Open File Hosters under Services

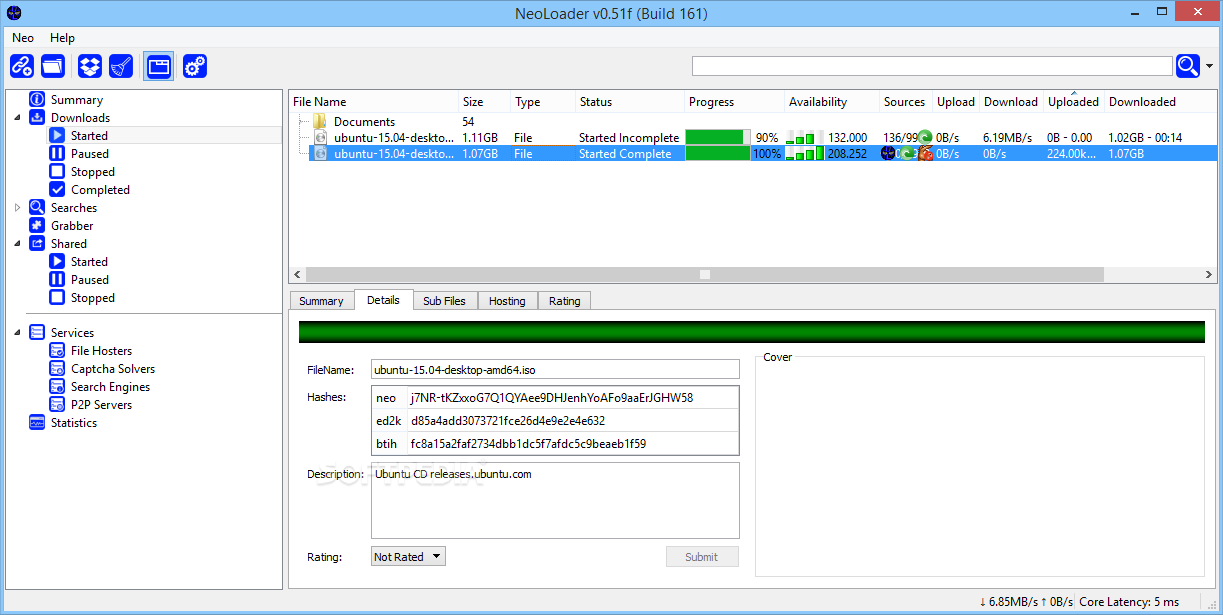coord(101,351)
